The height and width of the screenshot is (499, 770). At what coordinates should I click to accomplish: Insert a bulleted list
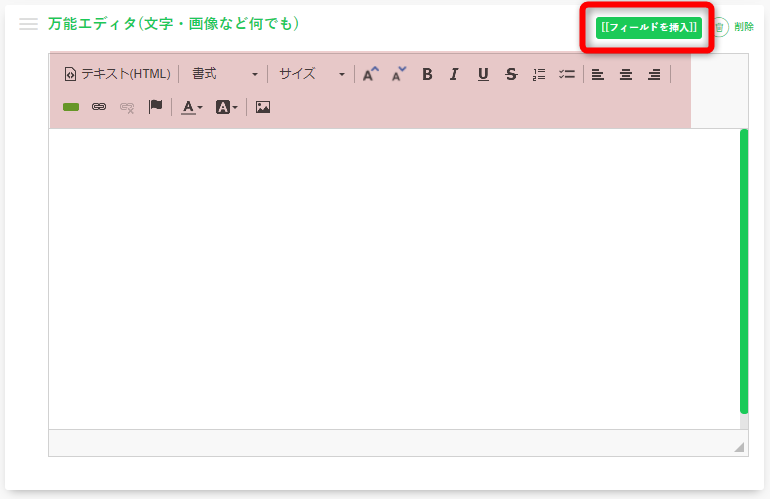pyautogui.click(x=567, y=74)
